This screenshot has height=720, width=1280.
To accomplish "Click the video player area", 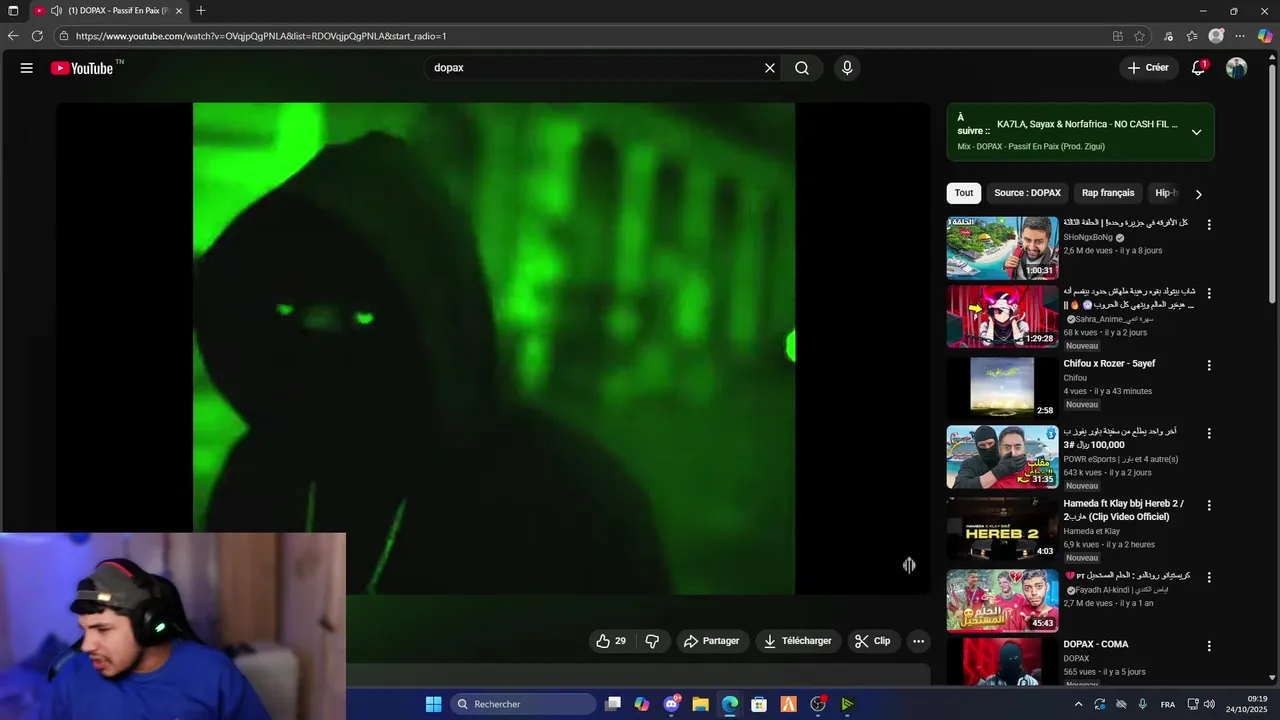I will pos(494,348).
